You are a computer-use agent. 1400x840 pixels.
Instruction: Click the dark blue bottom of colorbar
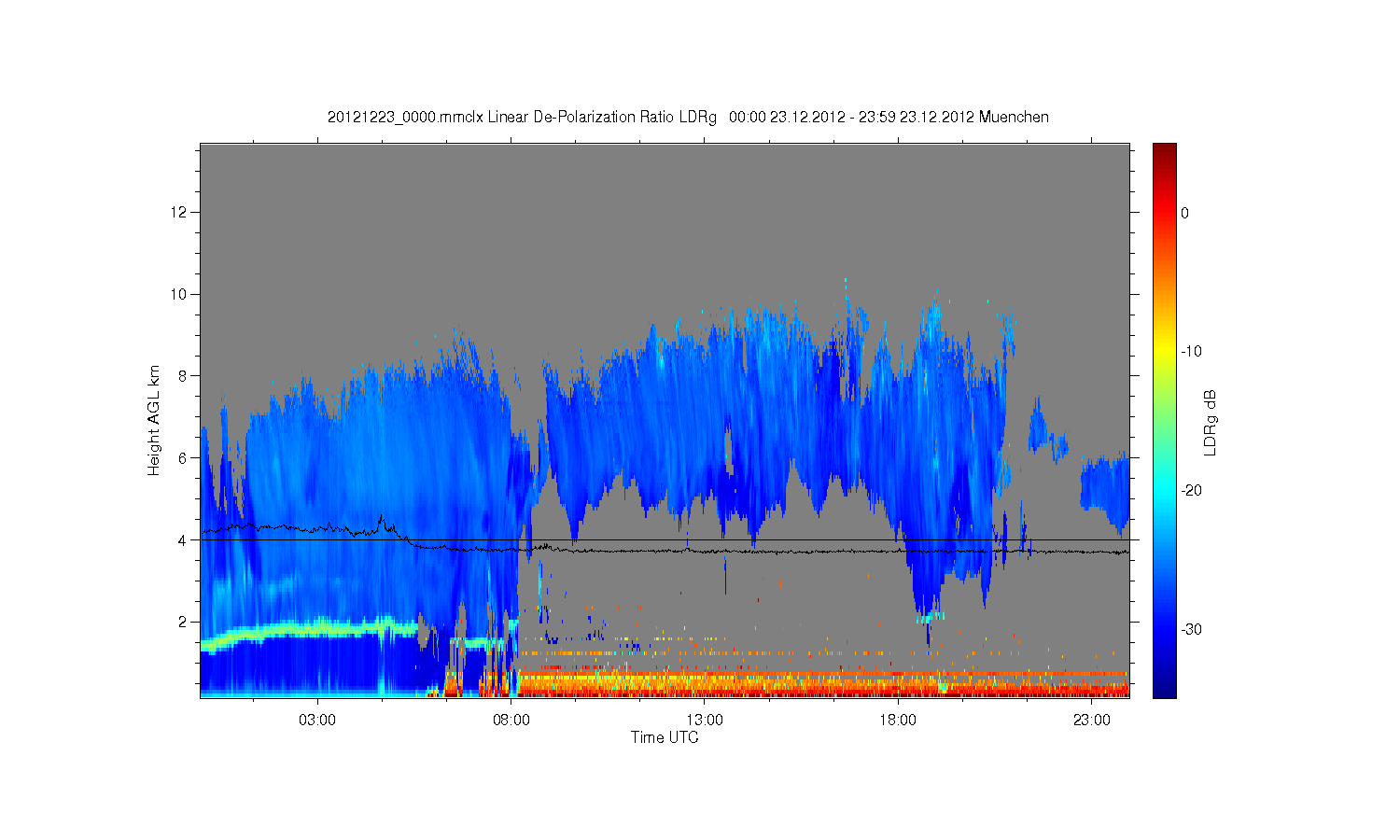pyautogui.click(x=1165, y=689)
